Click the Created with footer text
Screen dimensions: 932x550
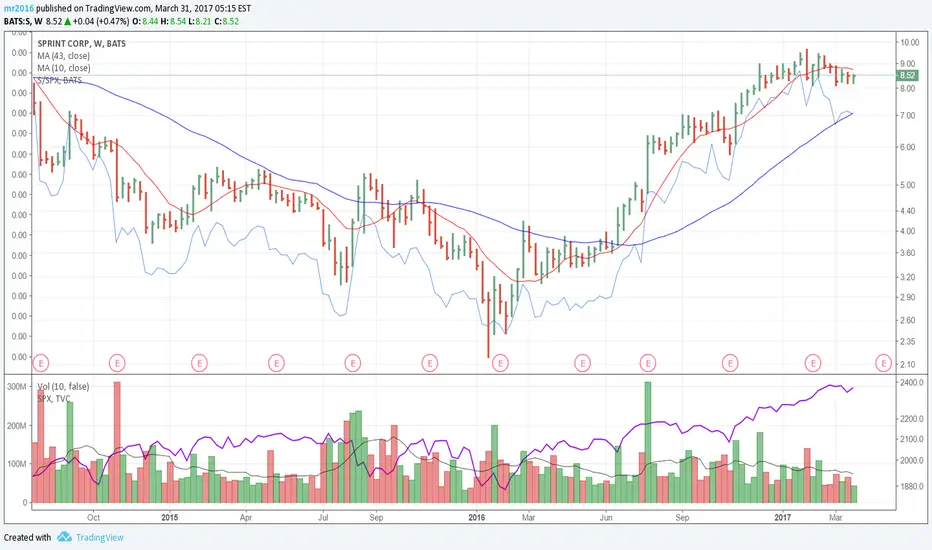point(27,538)
